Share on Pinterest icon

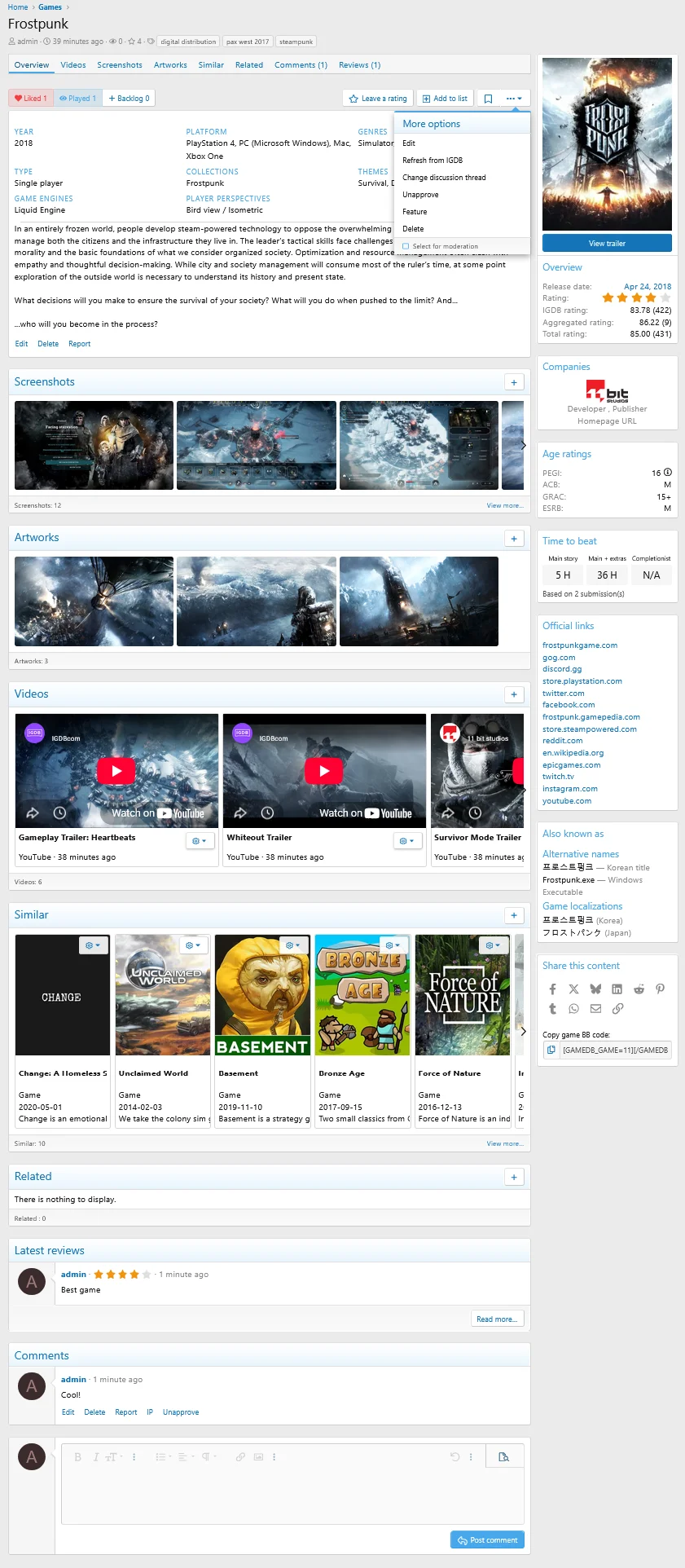click(660, 989)
